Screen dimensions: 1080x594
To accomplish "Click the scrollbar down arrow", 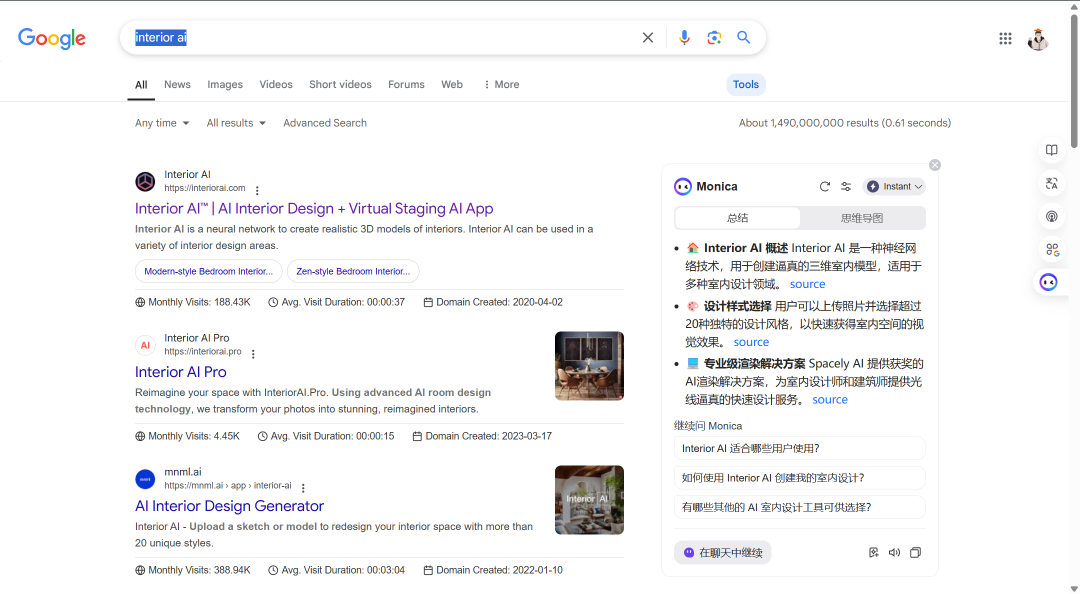I will [1074, 588].
